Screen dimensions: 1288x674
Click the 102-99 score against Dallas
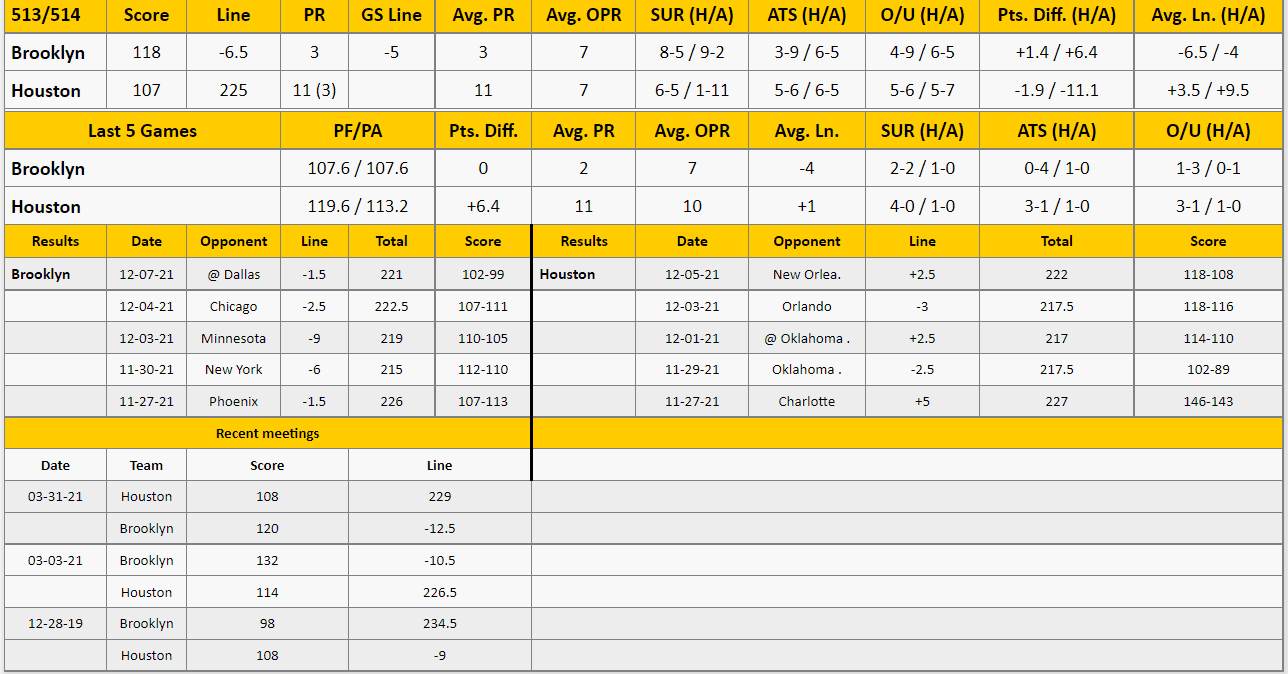pos(483,274)
